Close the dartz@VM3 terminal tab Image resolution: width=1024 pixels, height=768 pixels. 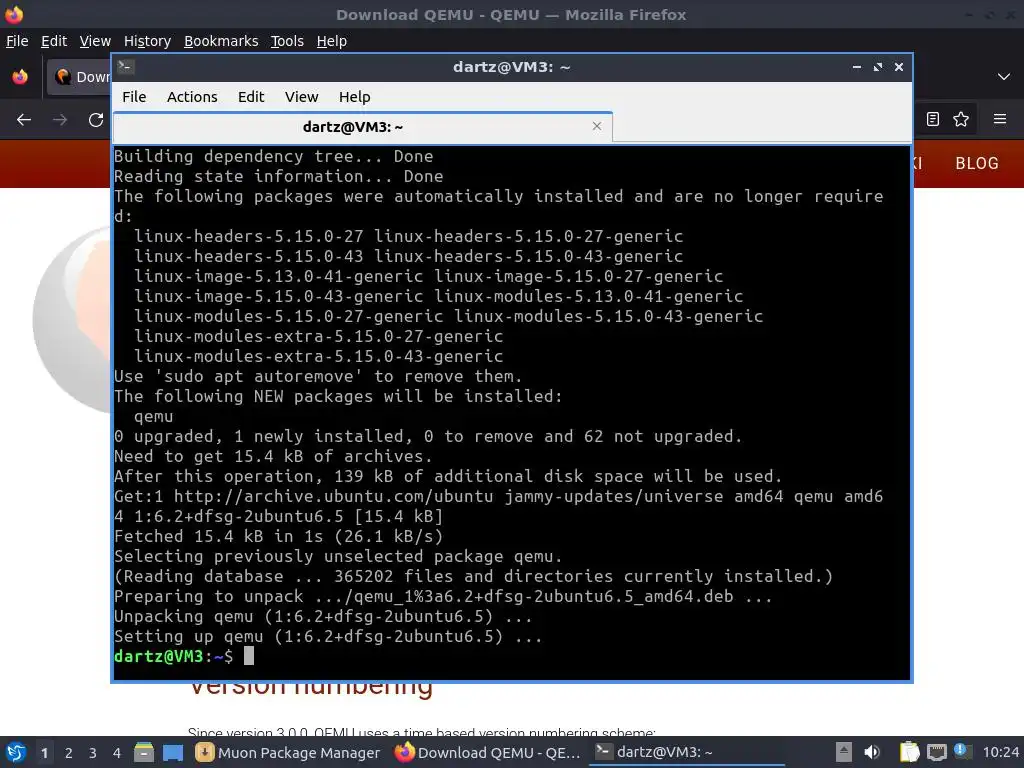[x=596, y=126]
